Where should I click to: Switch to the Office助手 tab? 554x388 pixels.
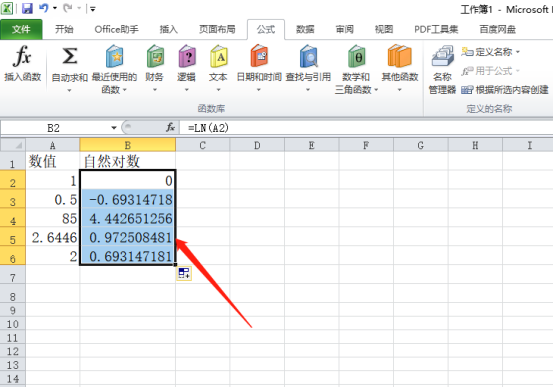(x=117, y=29)
